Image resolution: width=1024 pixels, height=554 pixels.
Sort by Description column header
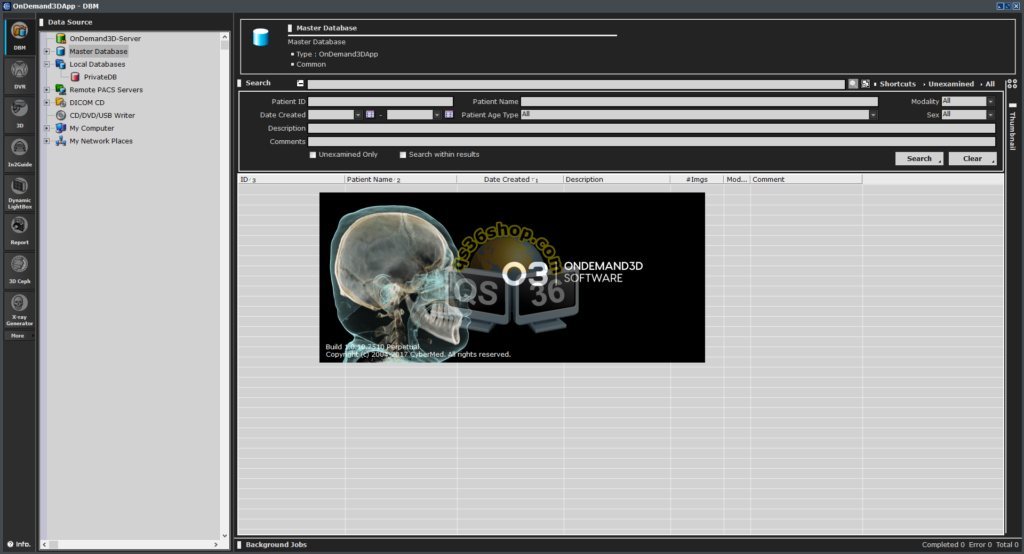pos(616,180)
